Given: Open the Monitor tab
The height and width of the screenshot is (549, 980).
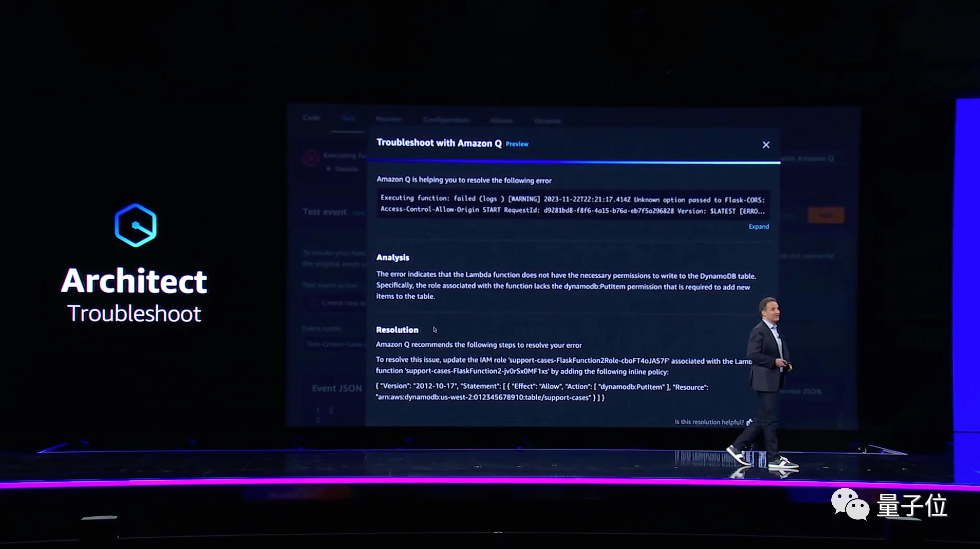Looking at the screenshot, I should (388, 119).
